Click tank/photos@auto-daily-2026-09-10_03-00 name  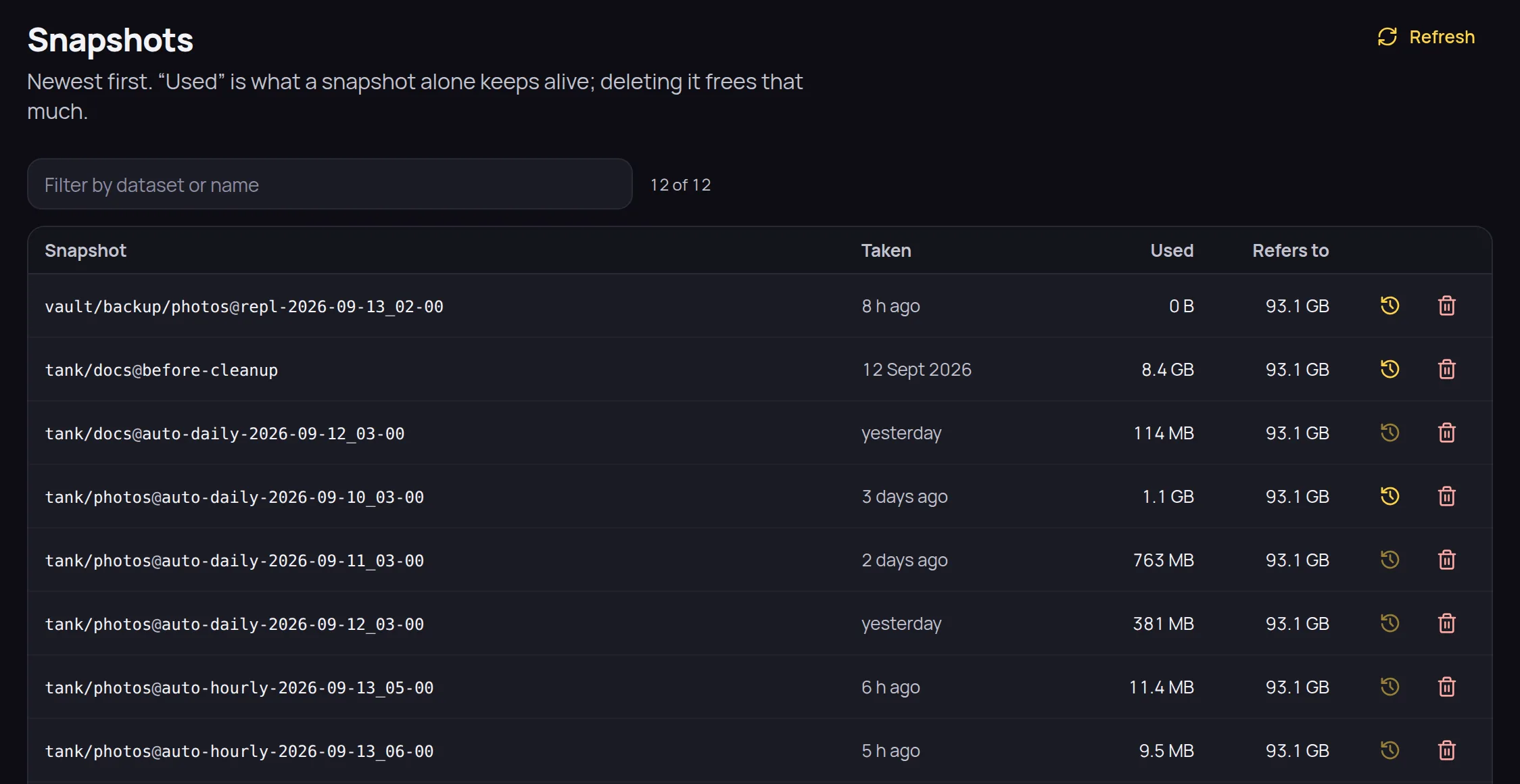tap(235, 497)
